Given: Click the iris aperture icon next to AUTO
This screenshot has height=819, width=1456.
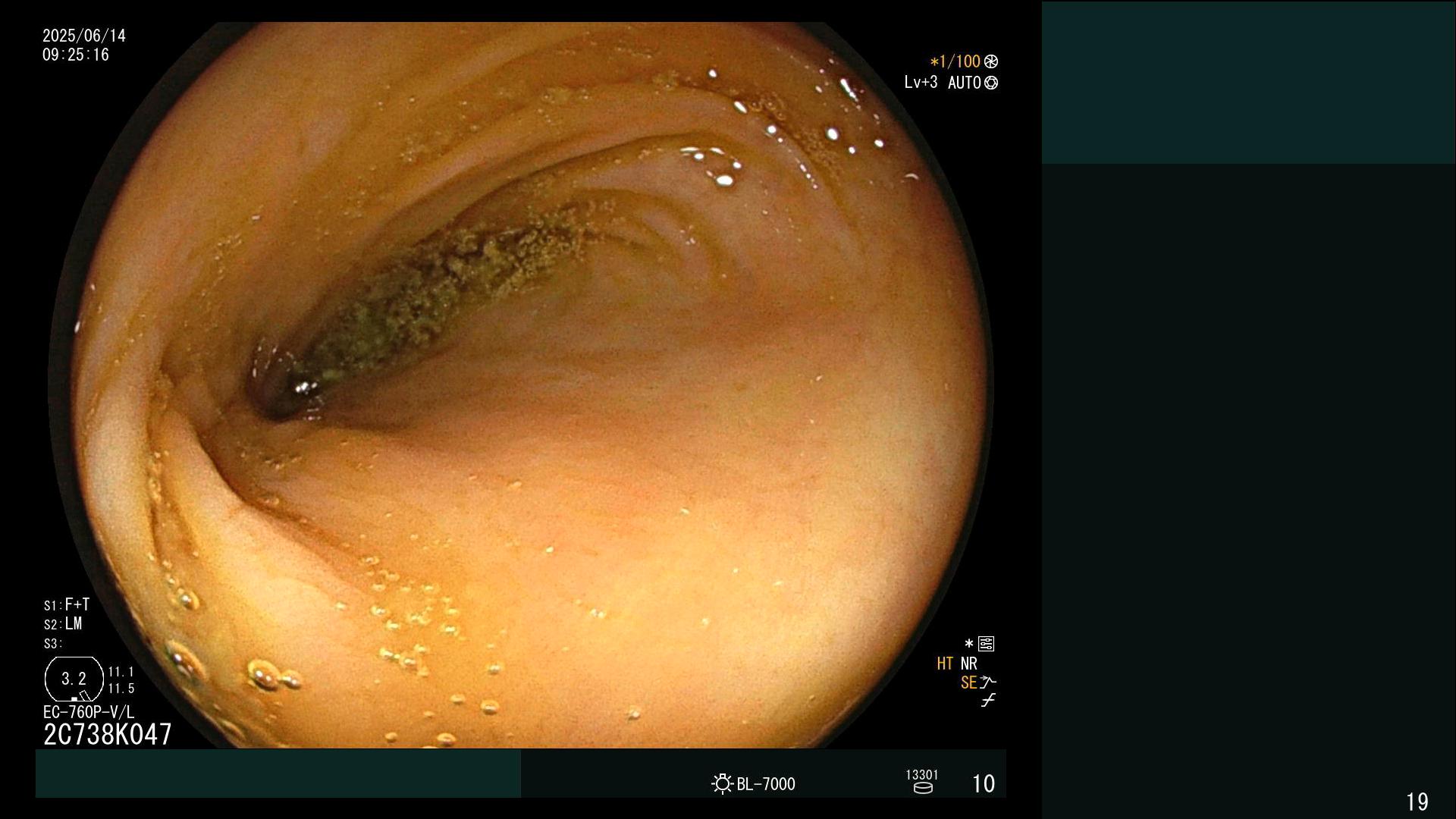Looking at the screenshot, I should coord(991,83).
